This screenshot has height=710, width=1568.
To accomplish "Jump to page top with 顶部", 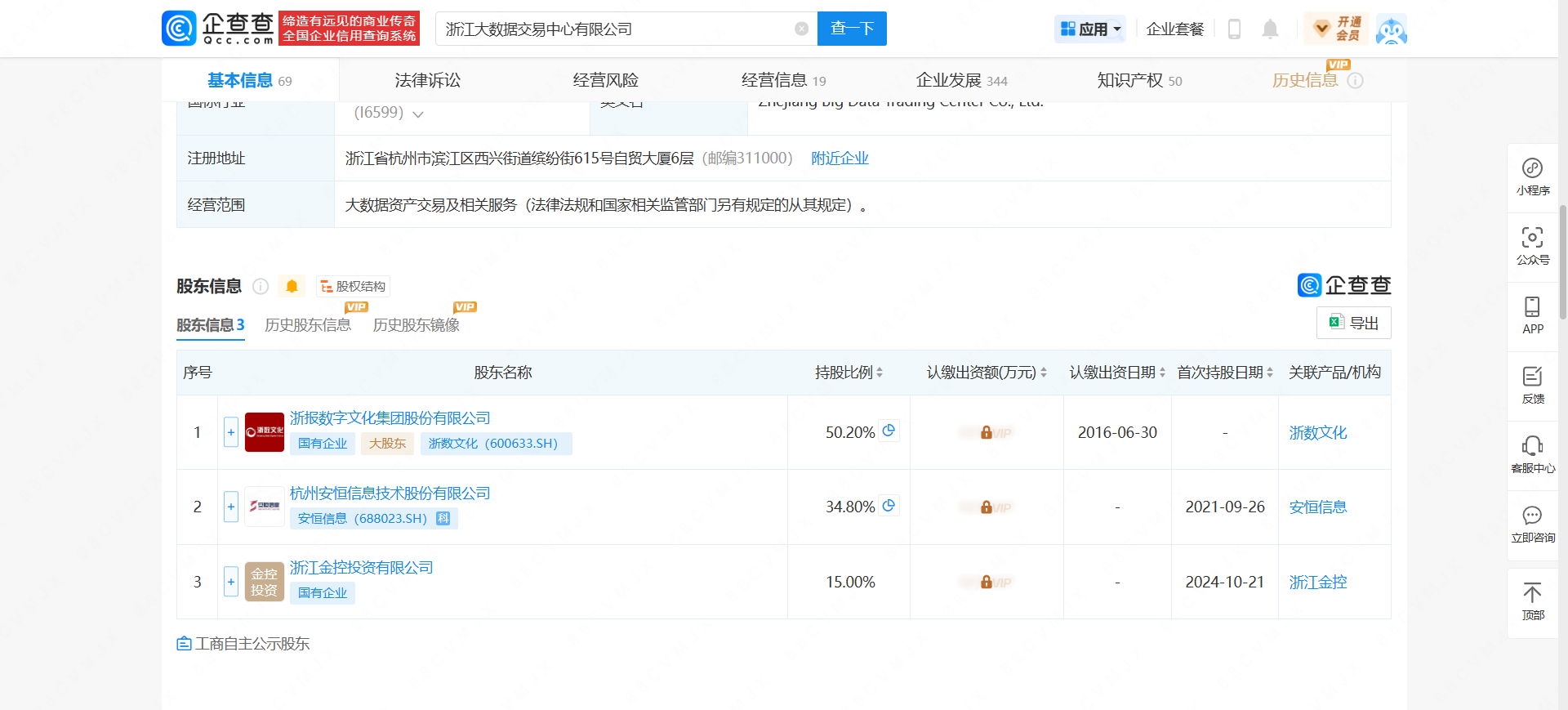I will point(1533,602).
